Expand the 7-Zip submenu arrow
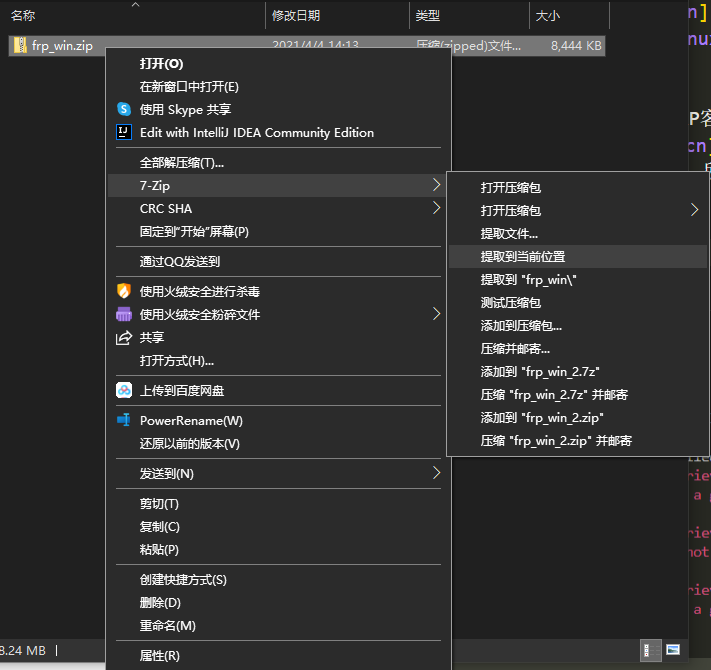Image resolution: width=711 pixels, height=670 pixels. click(436, 185)
